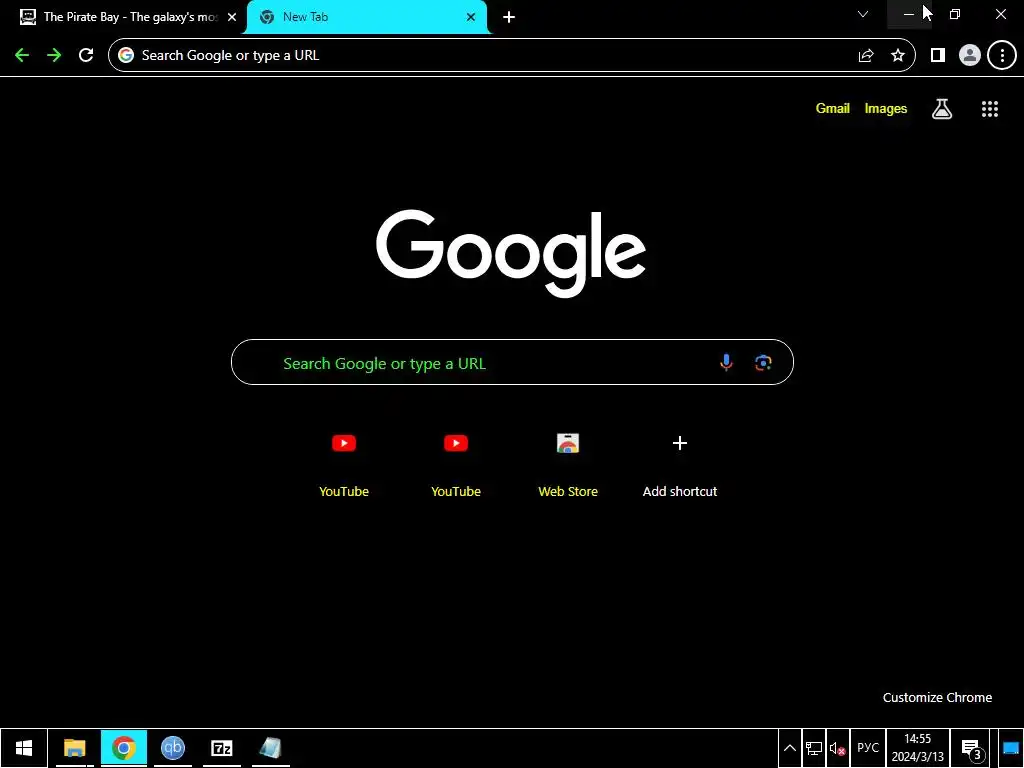Click the Google icon in address bar
This screenshot has width=1024, height=768.
[126, 56]
